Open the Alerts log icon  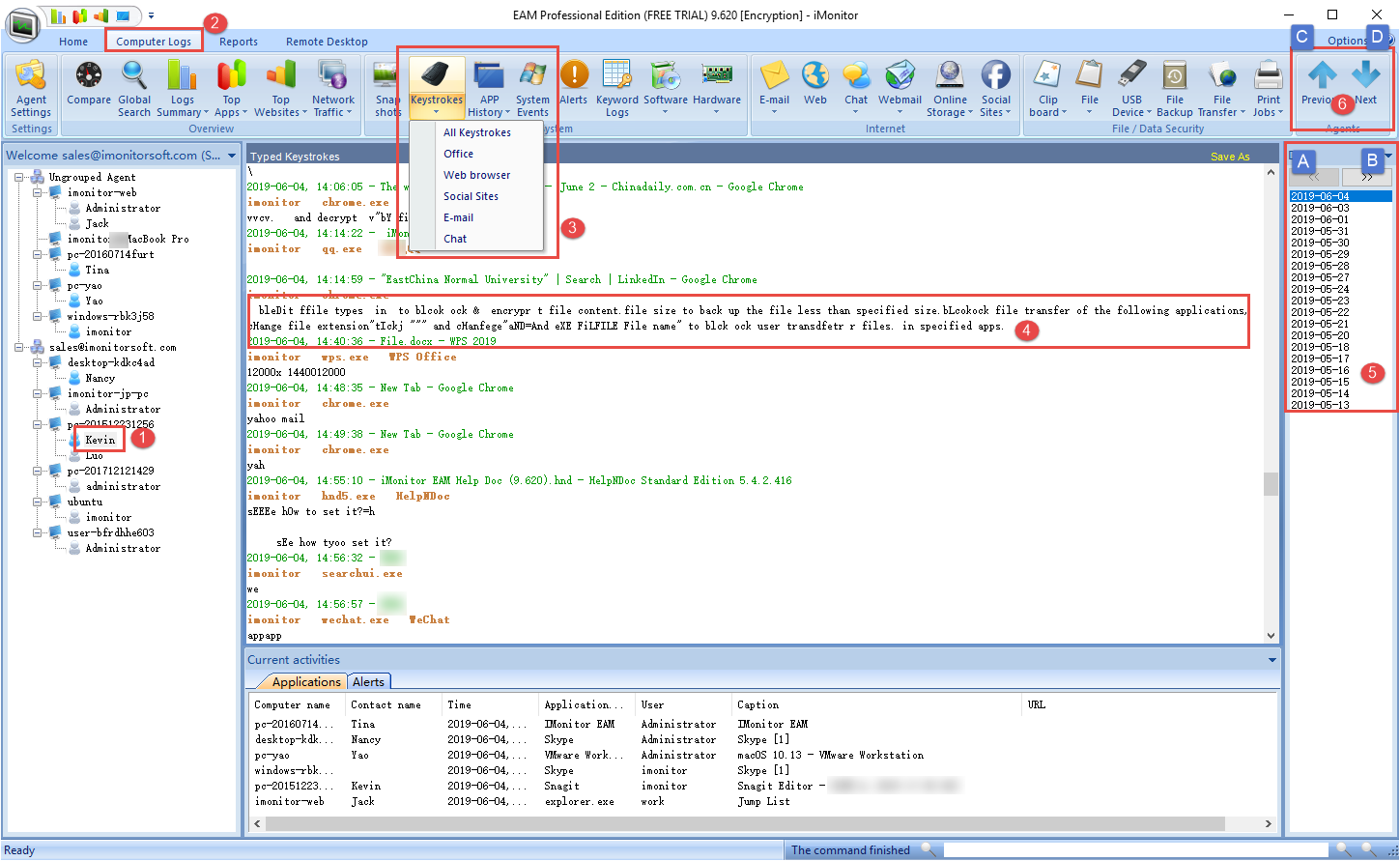573,77
